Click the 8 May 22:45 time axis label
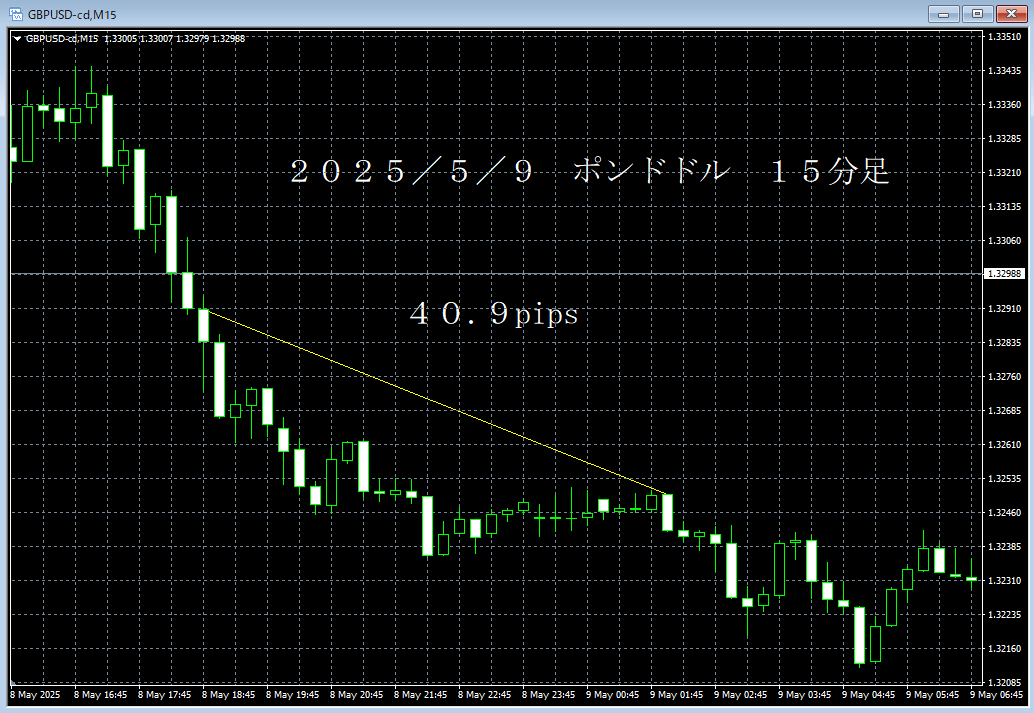 click(x=484, y=695)
